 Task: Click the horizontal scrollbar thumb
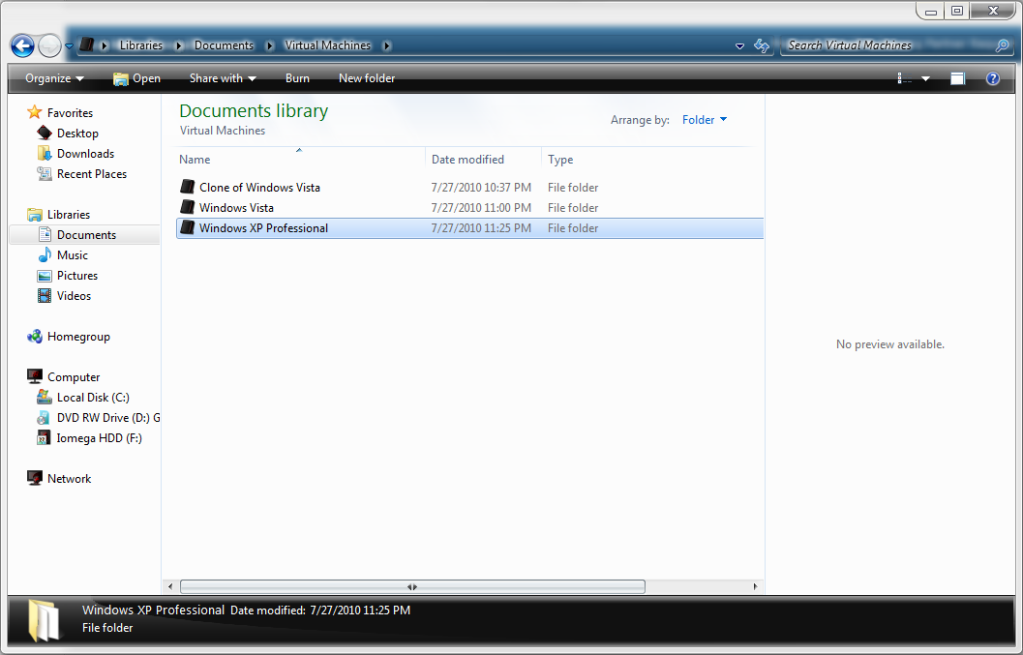pos(412,586)
